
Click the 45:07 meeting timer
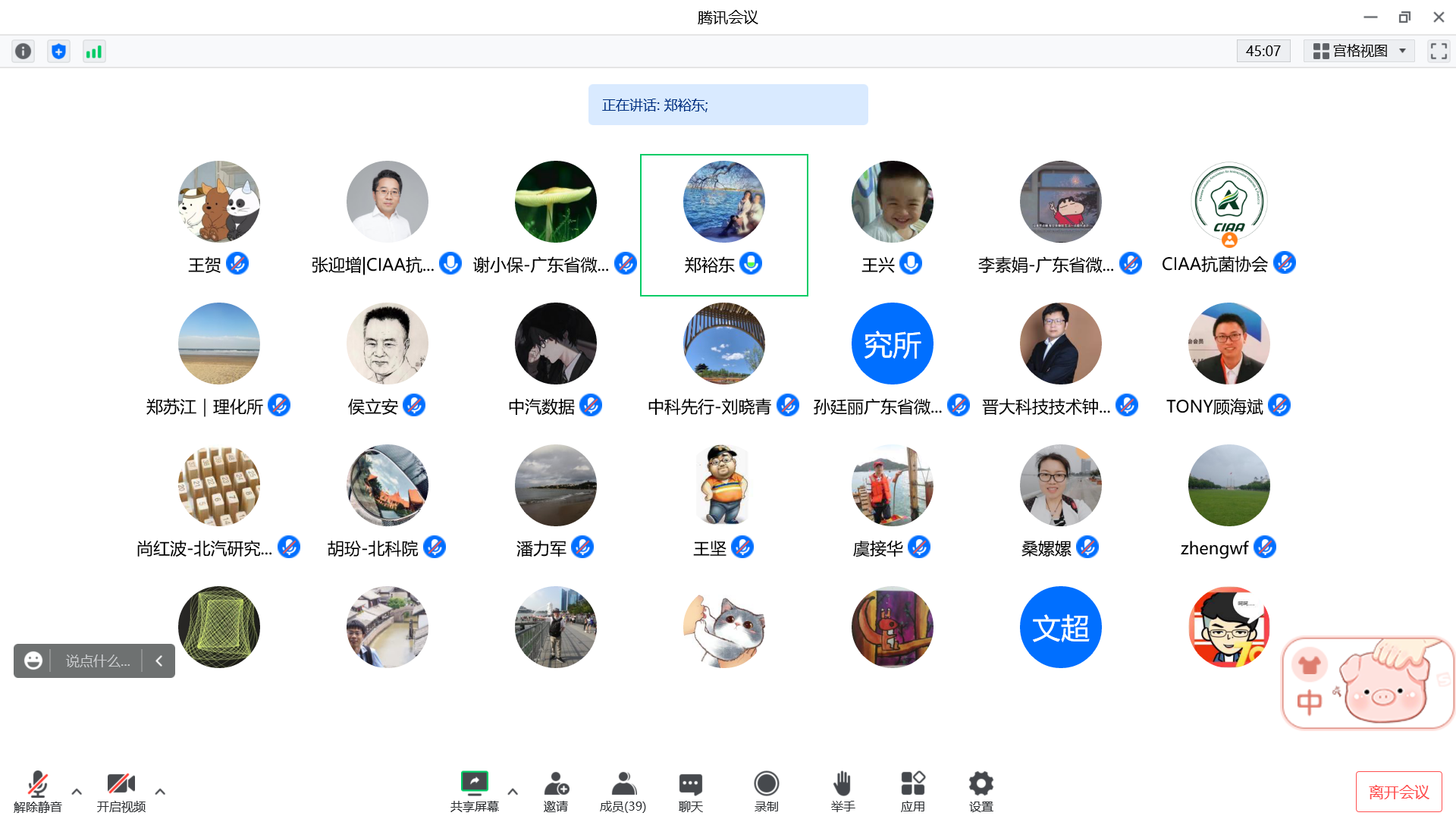1263,51
